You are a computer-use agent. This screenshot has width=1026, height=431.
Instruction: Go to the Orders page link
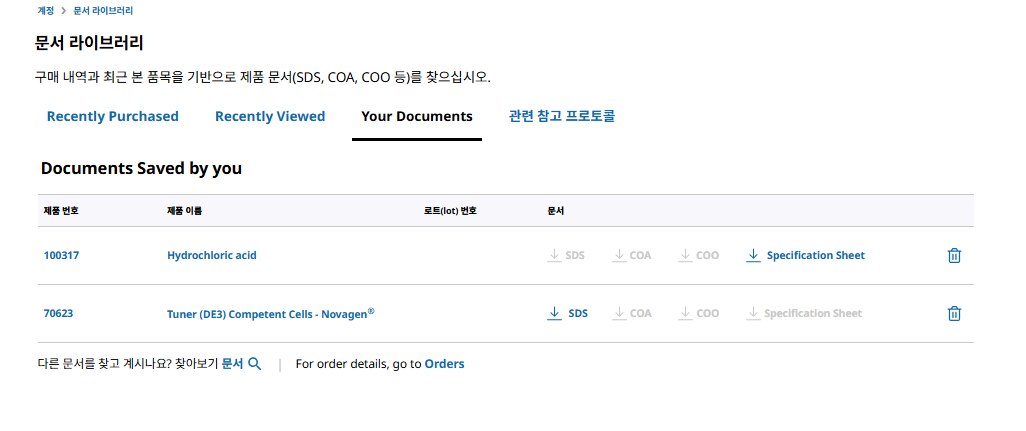click(x=444, y=364)
